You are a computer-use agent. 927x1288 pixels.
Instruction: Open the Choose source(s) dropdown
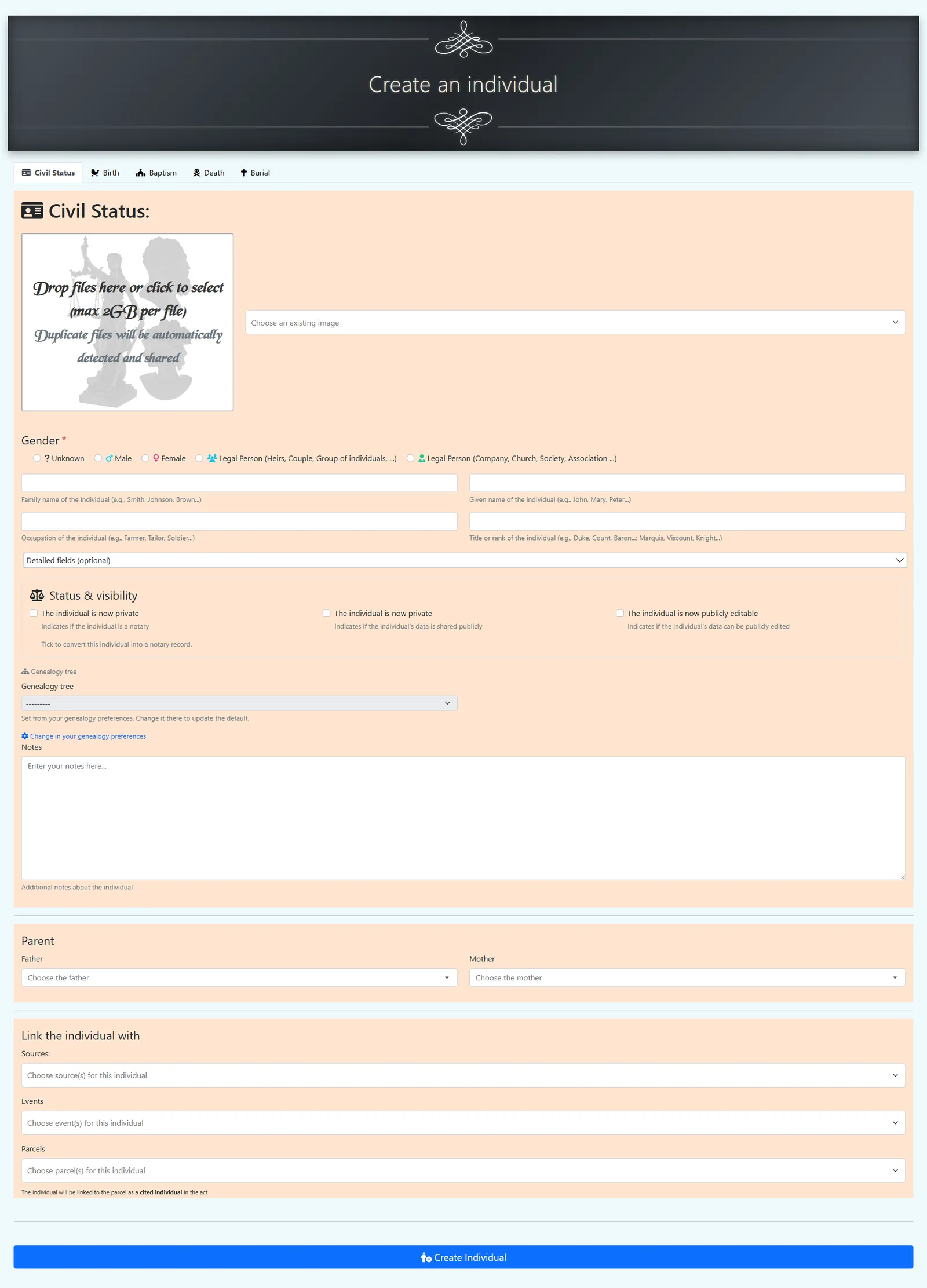[463, 1075]
